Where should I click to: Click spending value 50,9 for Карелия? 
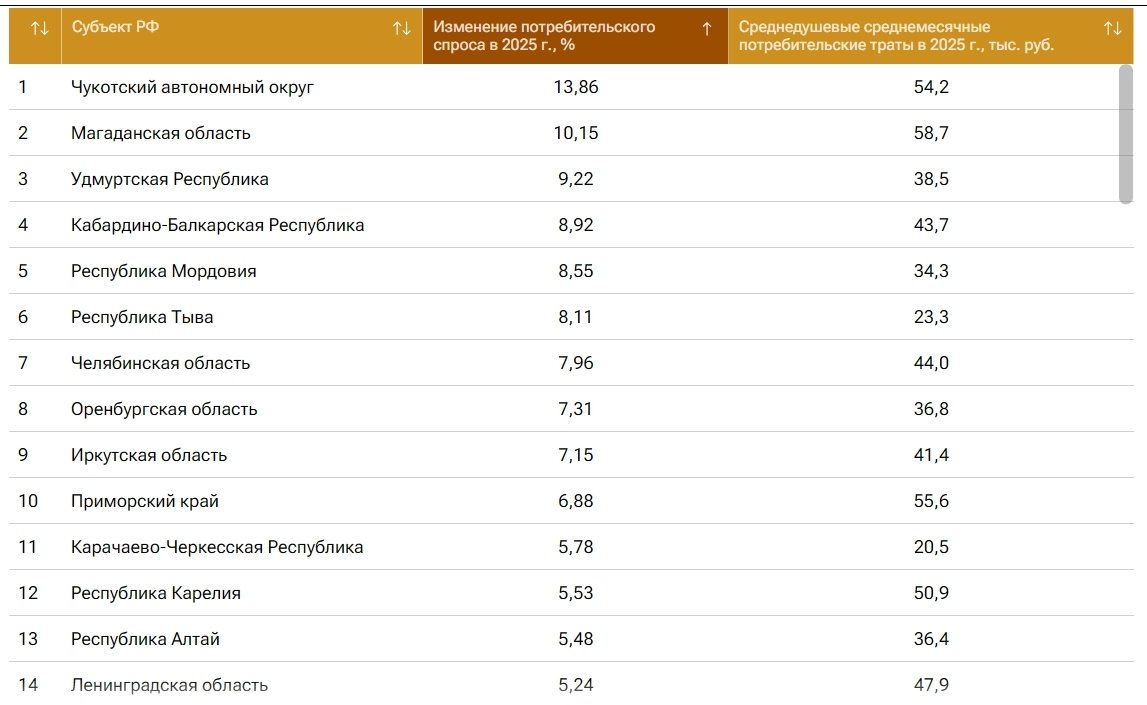point(930,593)
